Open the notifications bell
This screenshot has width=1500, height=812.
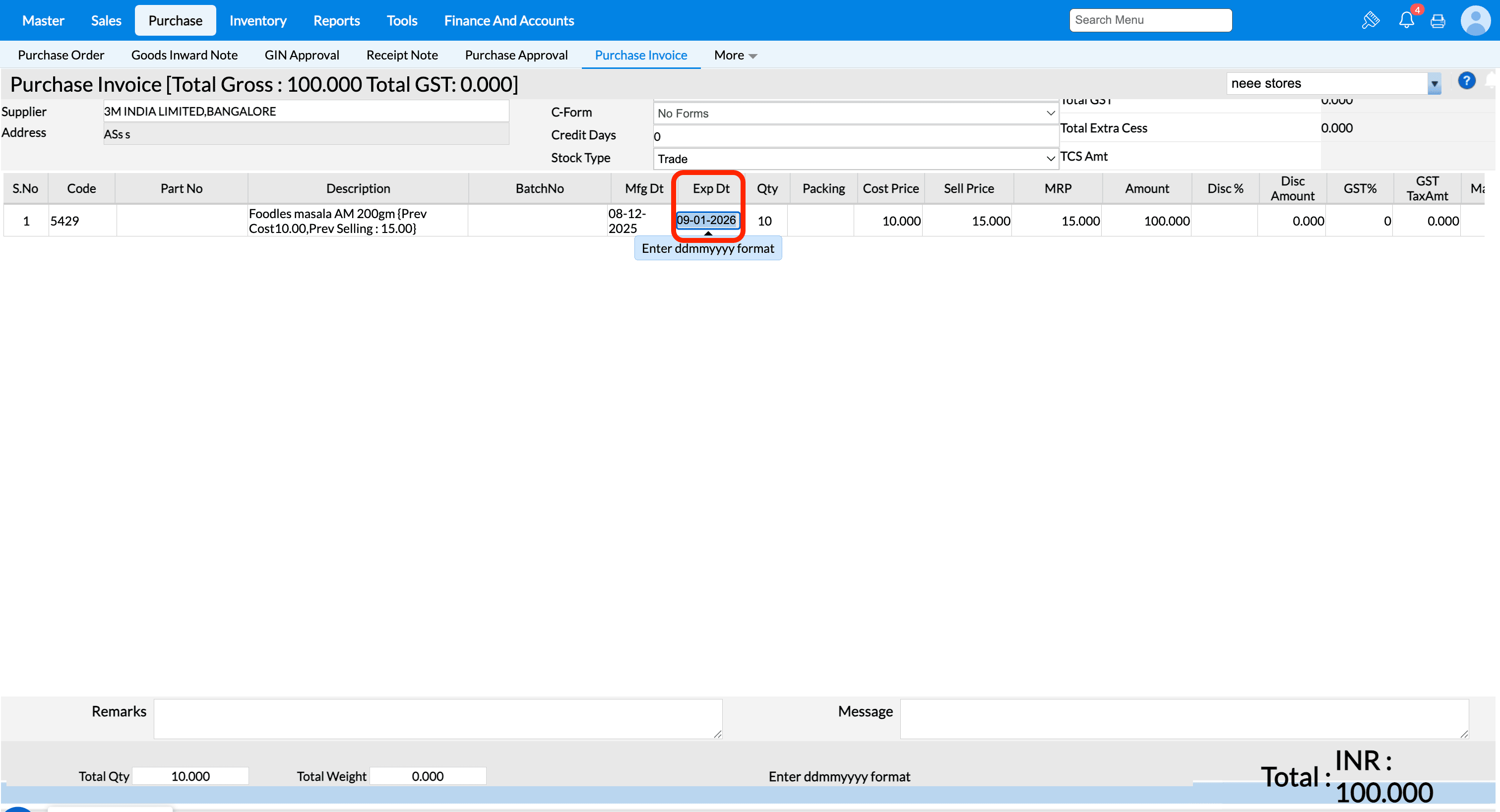pyautogui.click(x=1406, y=20)
